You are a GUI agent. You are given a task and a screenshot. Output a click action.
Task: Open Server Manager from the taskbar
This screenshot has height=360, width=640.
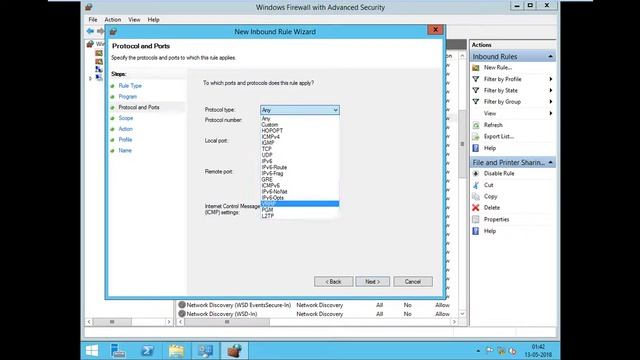pyautogui.click(x=118, y=351)
